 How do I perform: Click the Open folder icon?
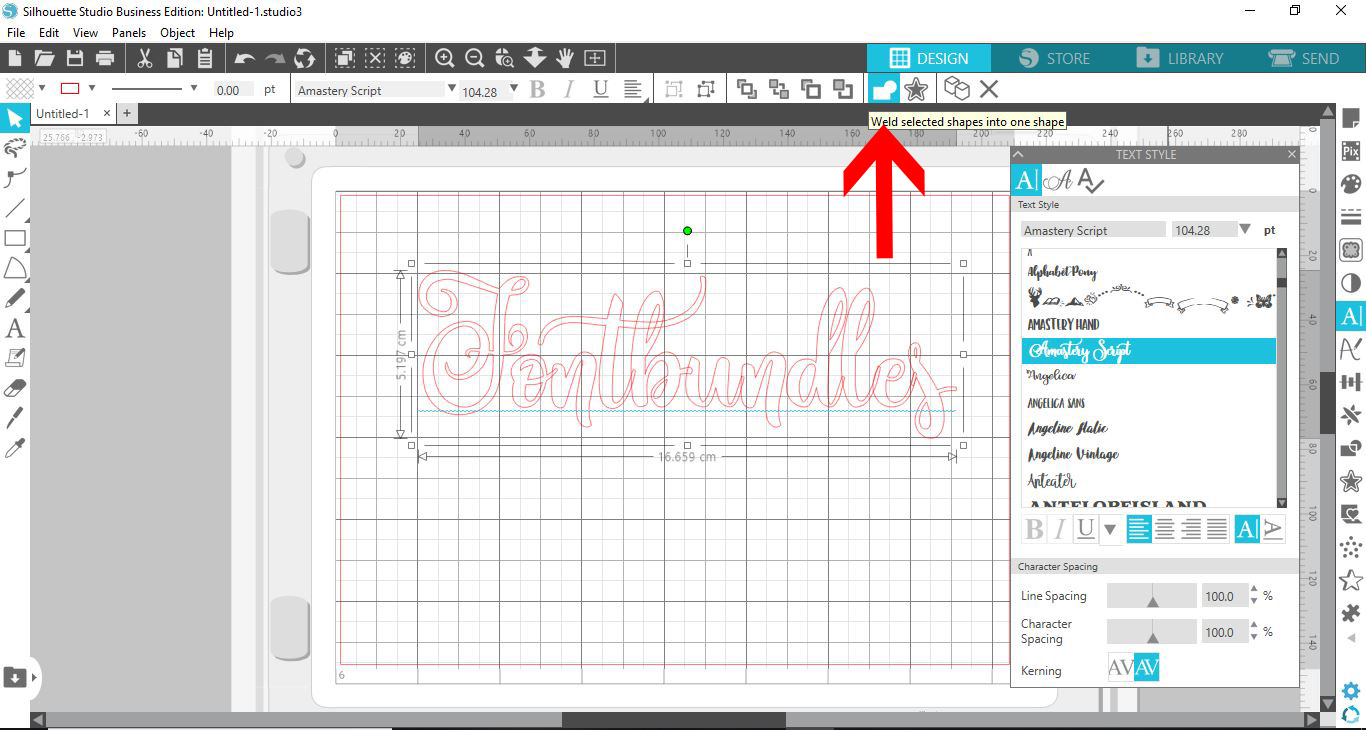44,58
